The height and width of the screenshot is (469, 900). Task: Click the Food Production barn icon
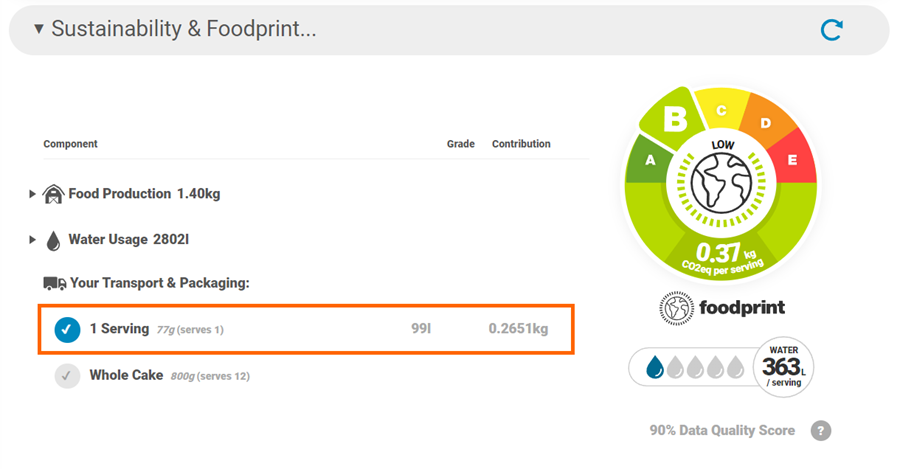point(53,194)
